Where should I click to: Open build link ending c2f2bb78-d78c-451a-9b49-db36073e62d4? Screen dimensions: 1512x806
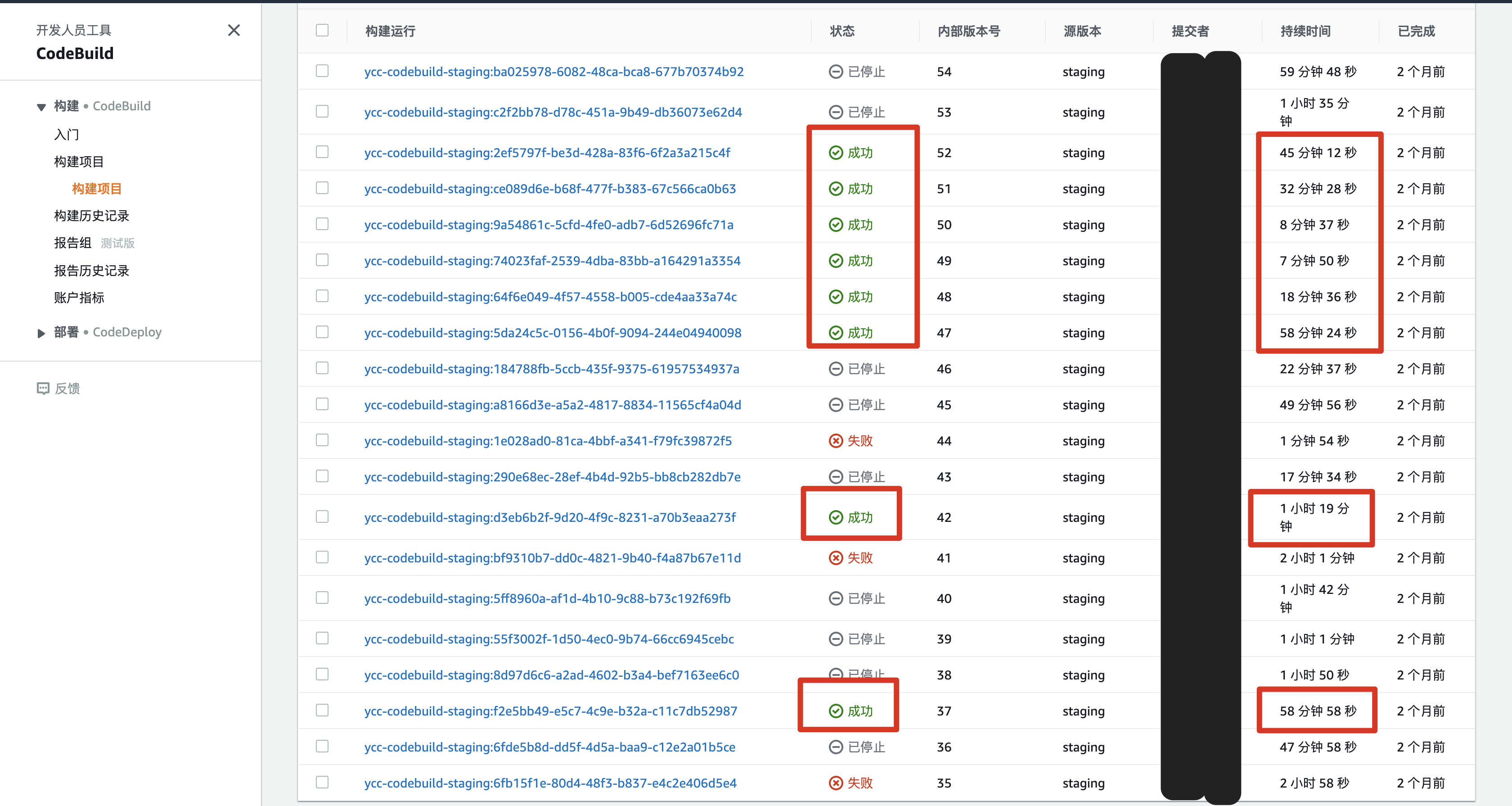coord(552,112)
